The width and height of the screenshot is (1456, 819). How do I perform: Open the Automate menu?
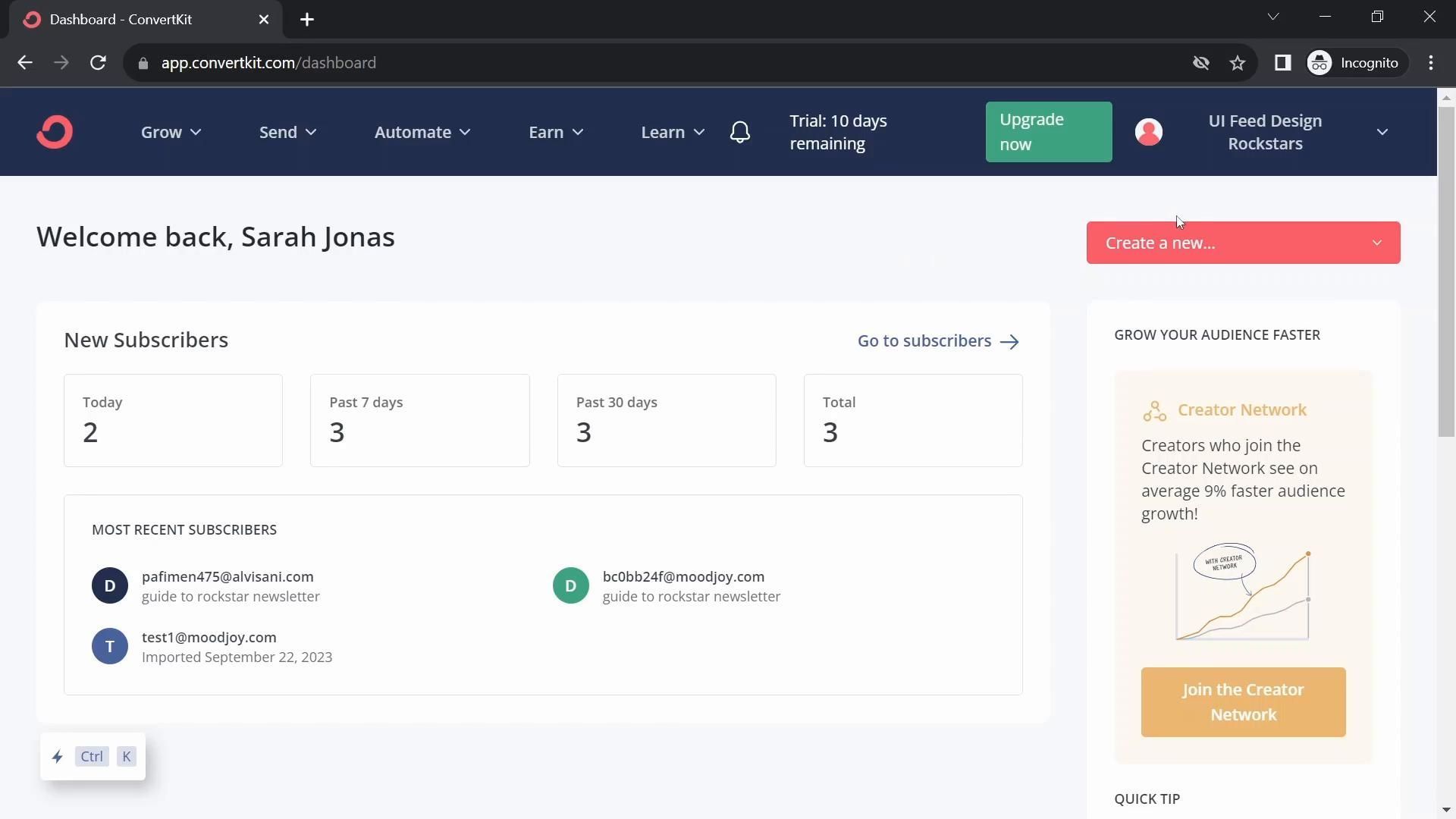point(422,132)
